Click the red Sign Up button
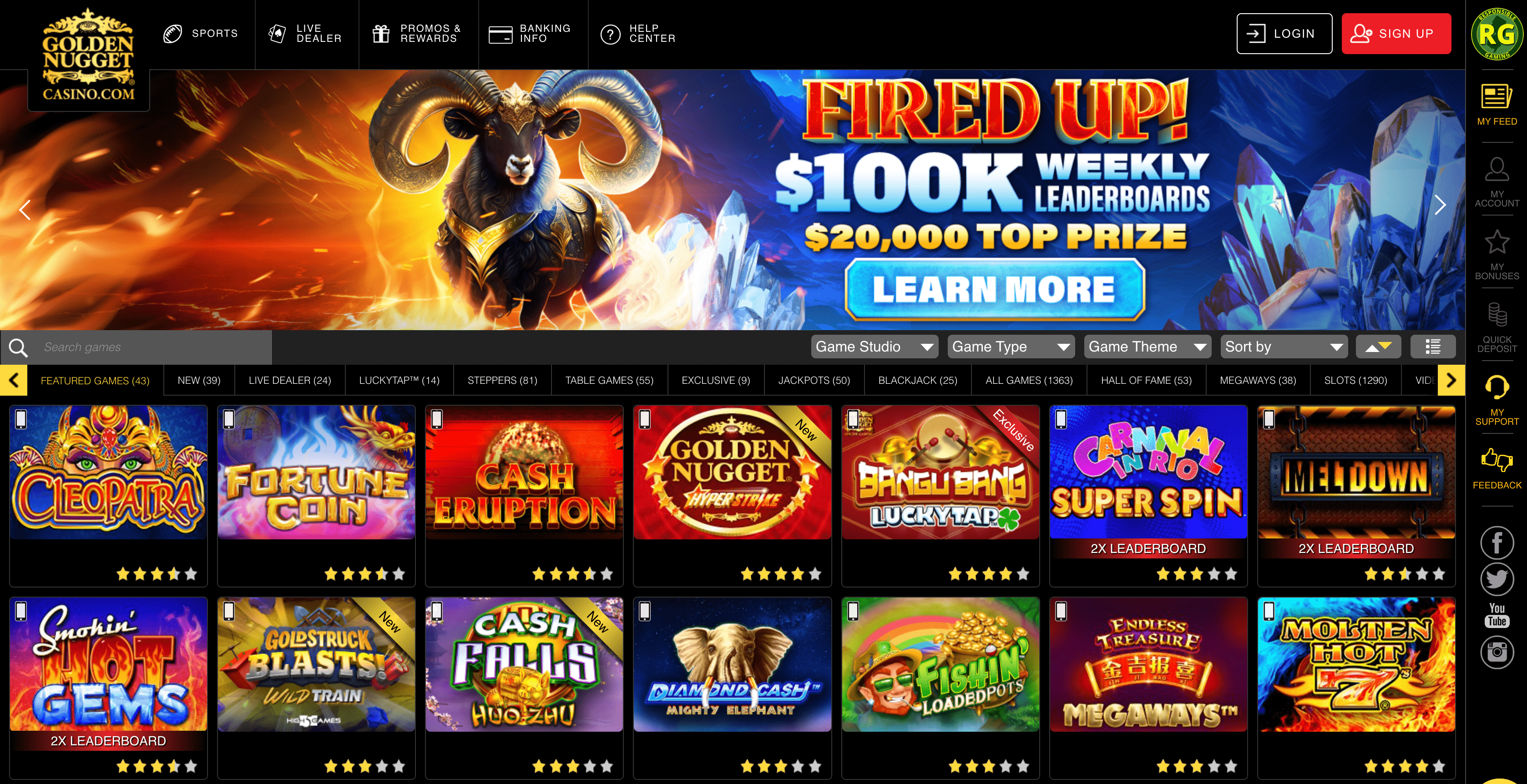This screenshot has width=1527, height=784. coord(1396,34)
